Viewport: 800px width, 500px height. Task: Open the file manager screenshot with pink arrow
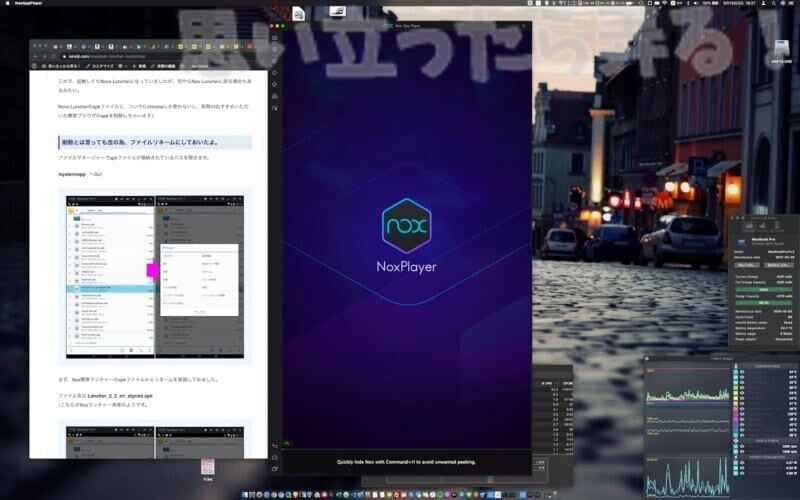click(x=155, y=277)
